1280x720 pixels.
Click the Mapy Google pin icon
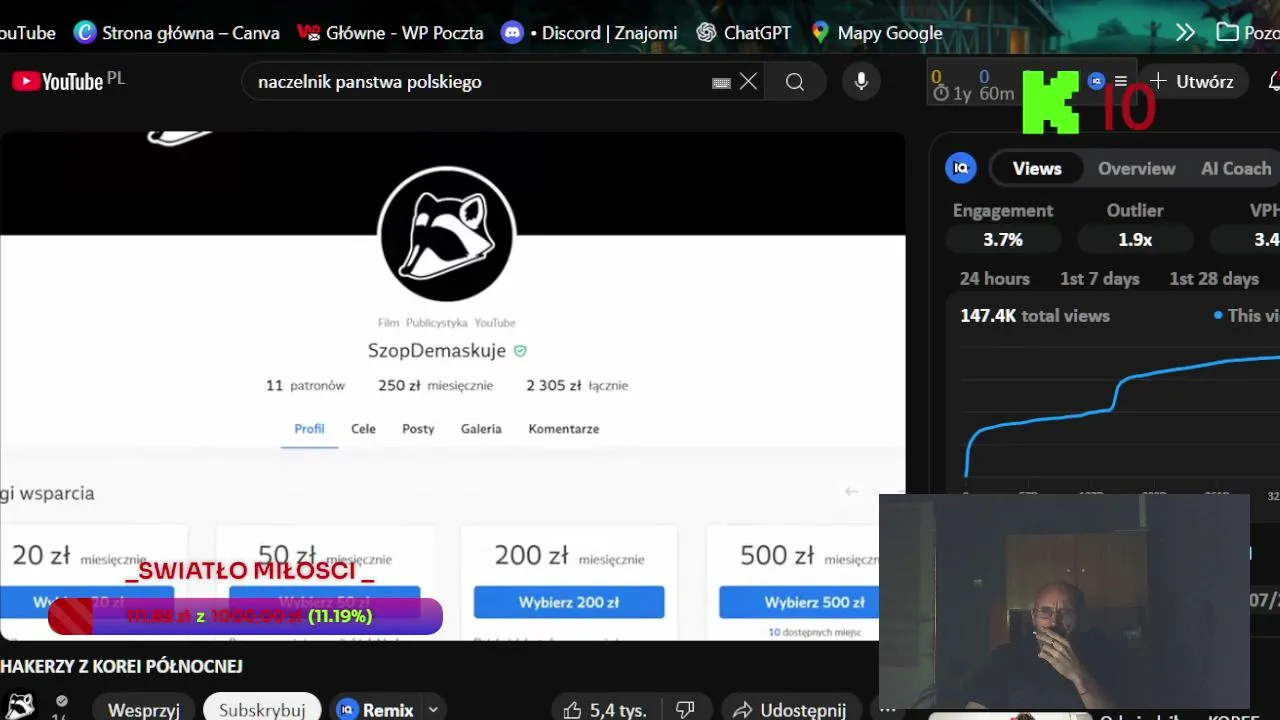coord(820,33)
